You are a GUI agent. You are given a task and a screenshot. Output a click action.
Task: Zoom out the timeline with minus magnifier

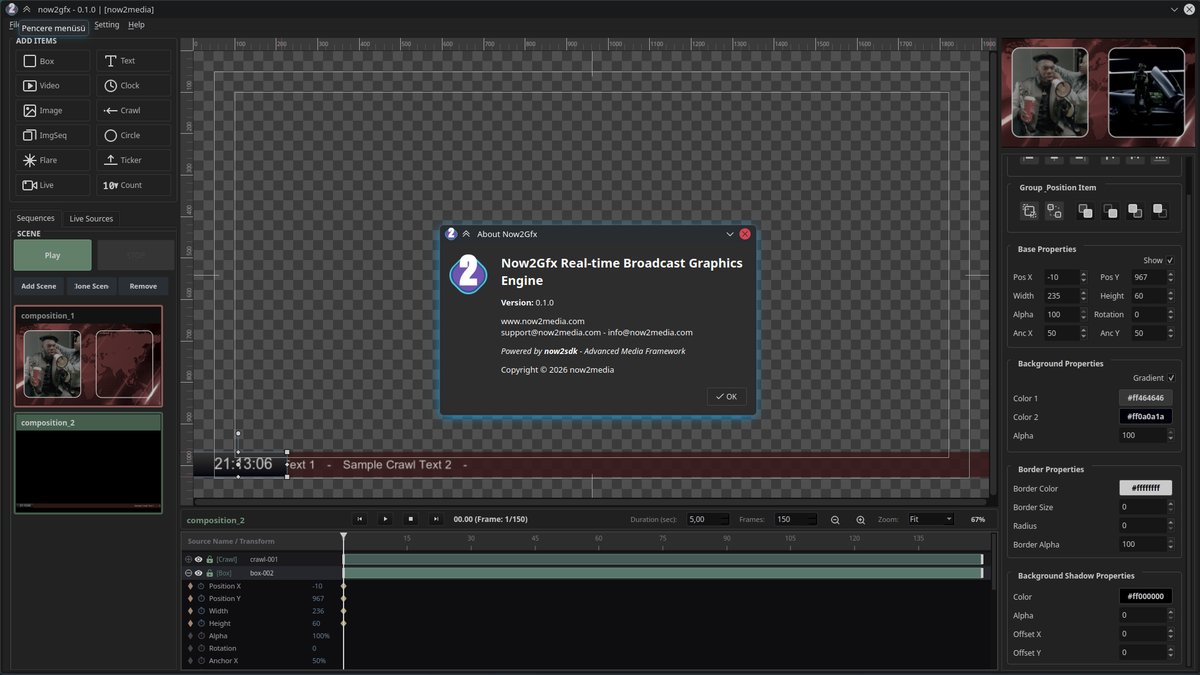click(x=835, y=520)
